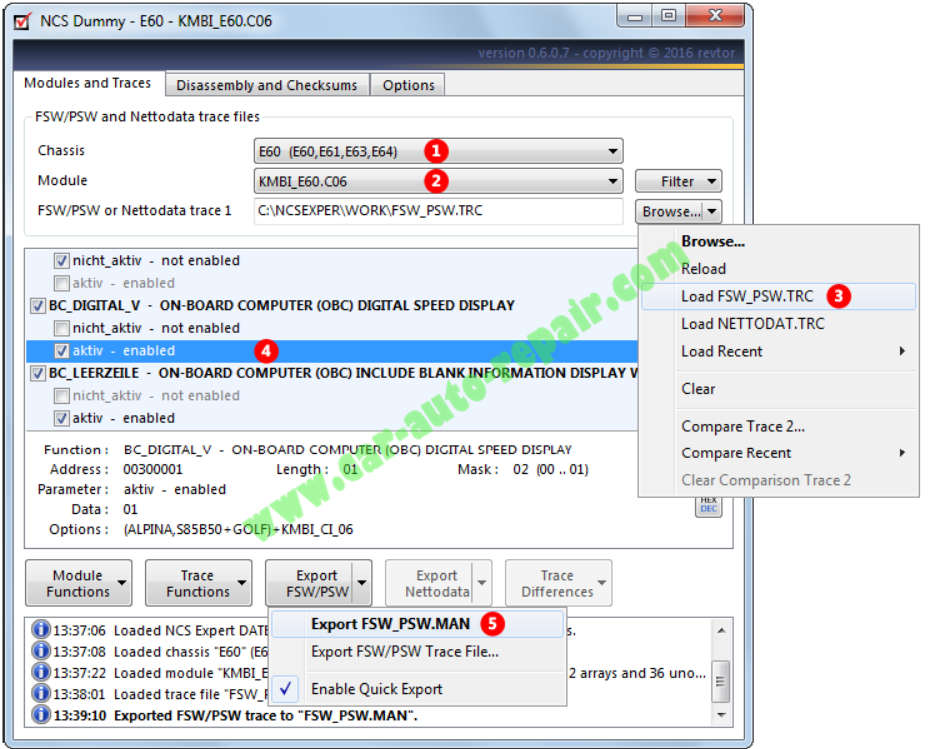928x749 pixels.
Task: Check the BC_DIGITAL_V function checkbox
Action: [x=38, y=306]
